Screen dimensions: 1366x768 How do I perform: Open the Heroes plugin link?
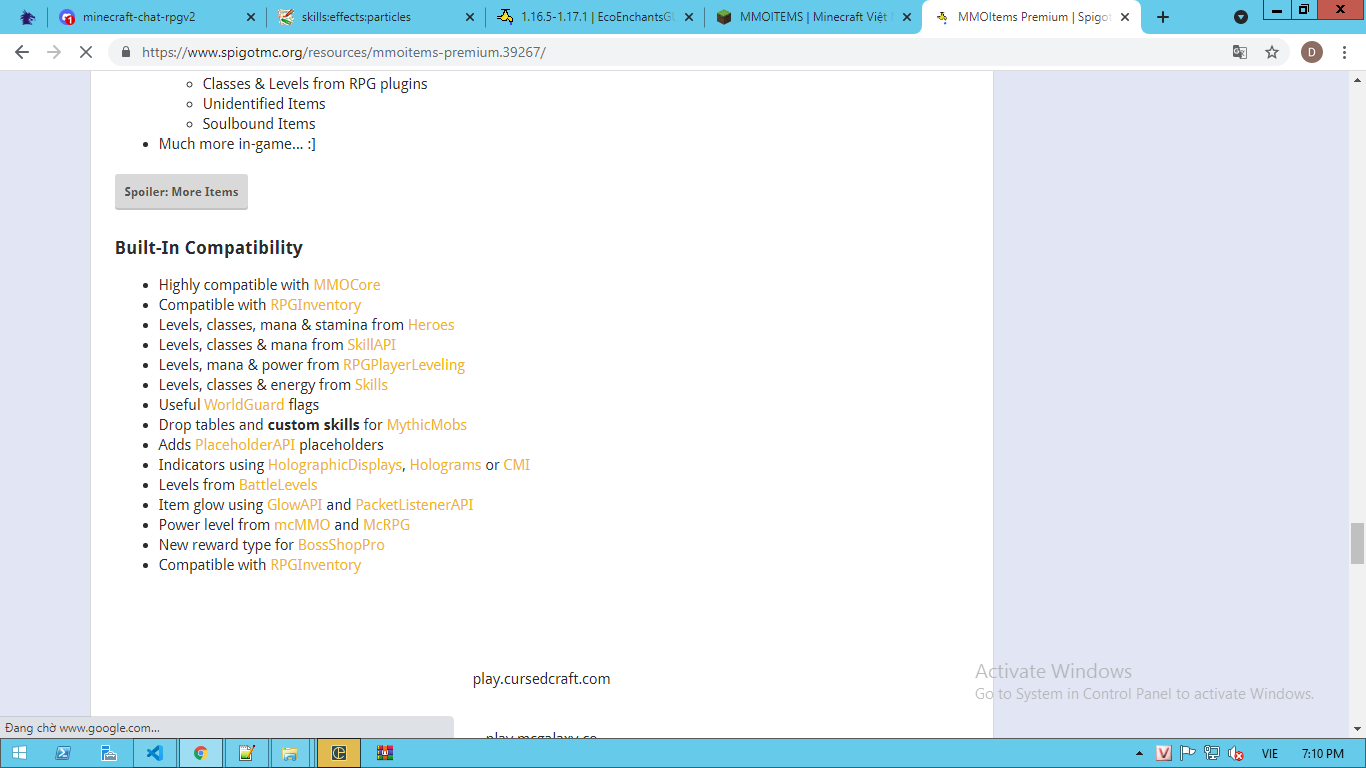coord(431,325)
